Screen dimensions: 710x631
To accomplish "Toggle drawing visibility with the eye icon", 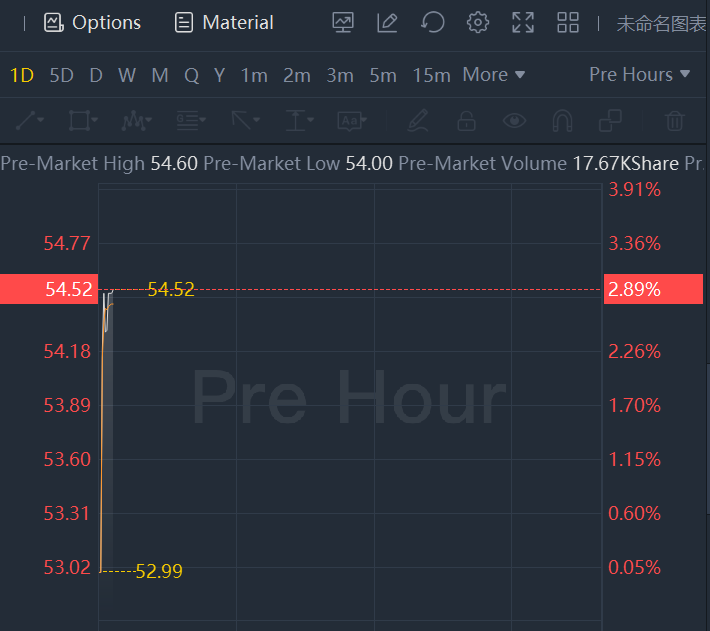I will coord(514,121).
